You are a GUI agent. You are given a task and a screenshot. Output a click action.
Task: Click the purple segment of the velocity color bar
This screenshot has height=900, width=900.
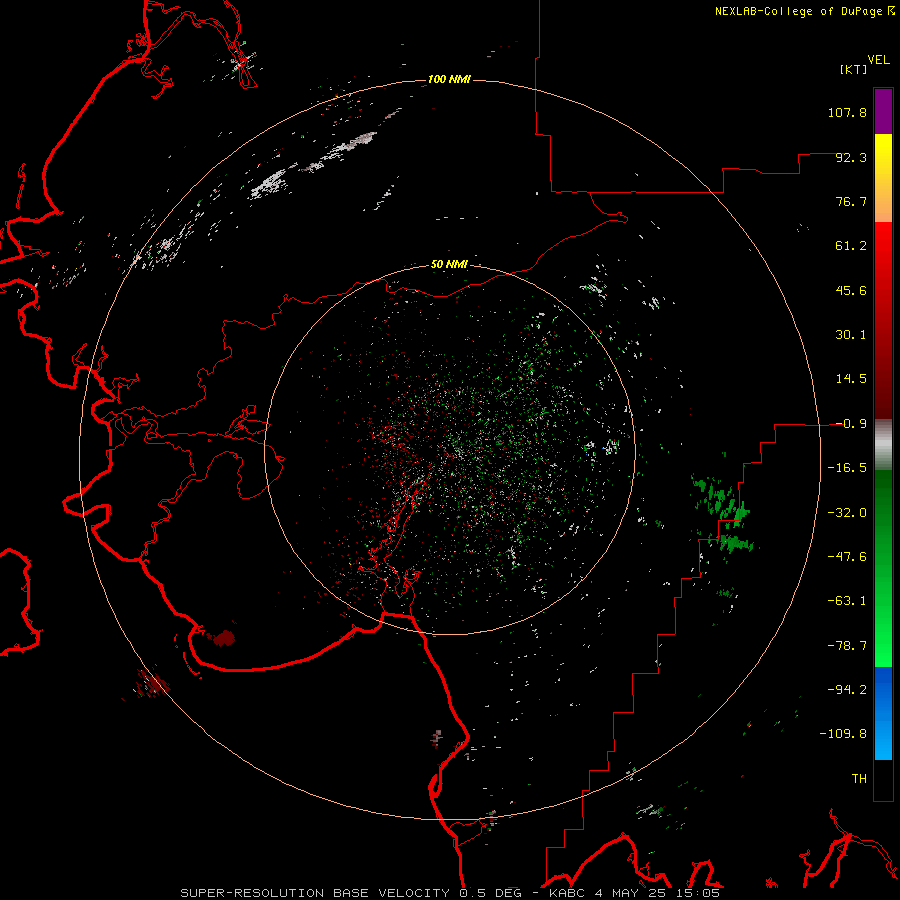(x=883, y=111)
